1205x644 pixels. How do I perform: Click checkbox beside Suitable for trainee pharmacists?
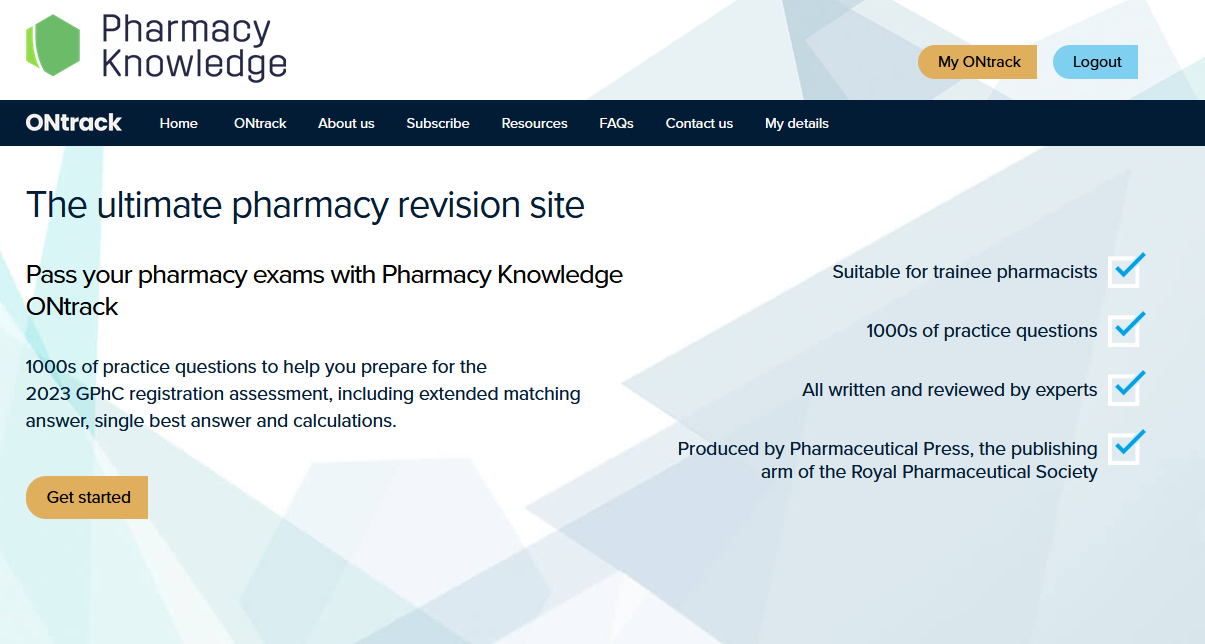(1125, 271)
